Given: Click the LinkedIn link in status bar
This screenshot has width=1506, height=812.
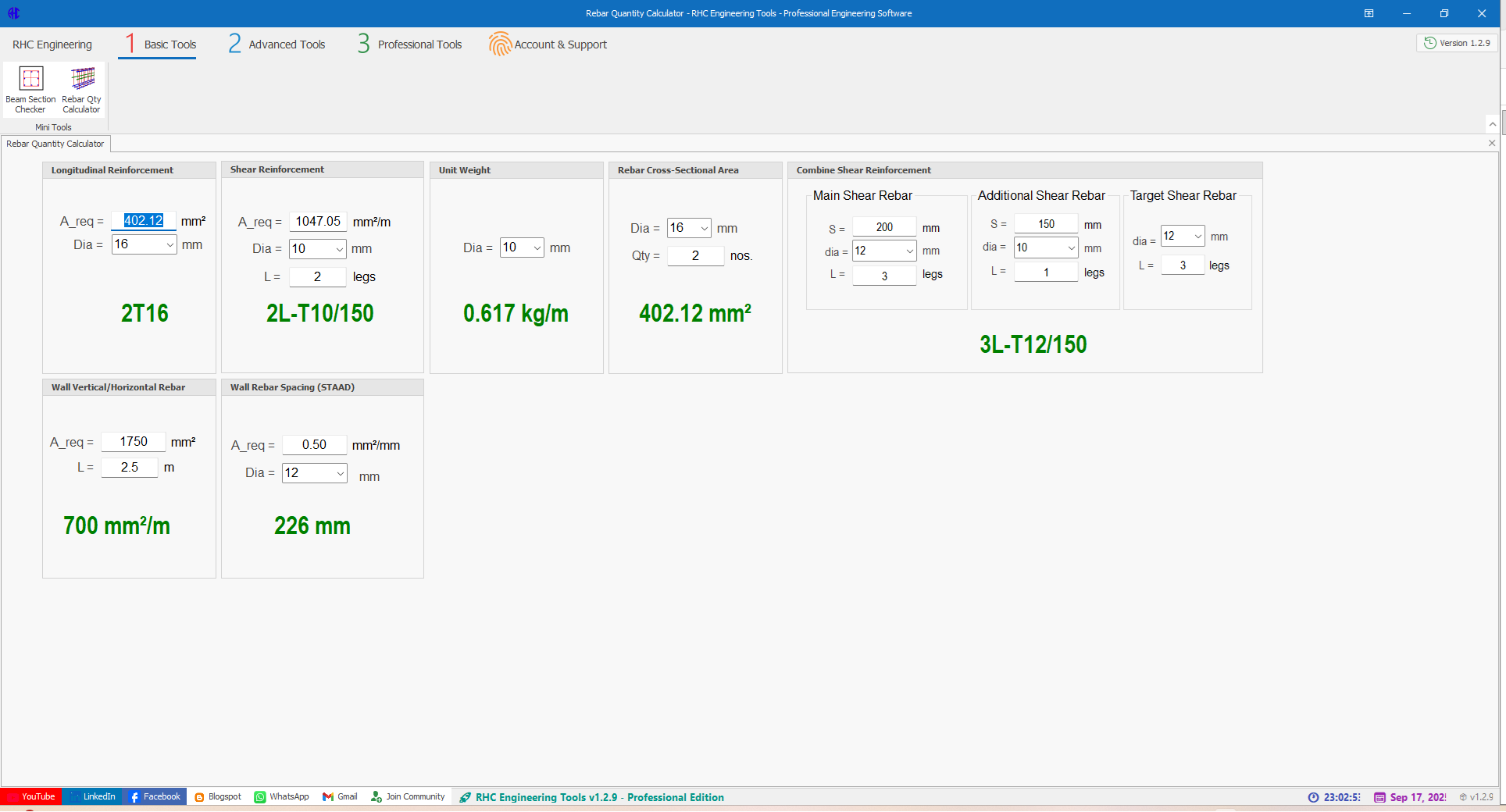Looking at the screenshot, I should (93, 796).
